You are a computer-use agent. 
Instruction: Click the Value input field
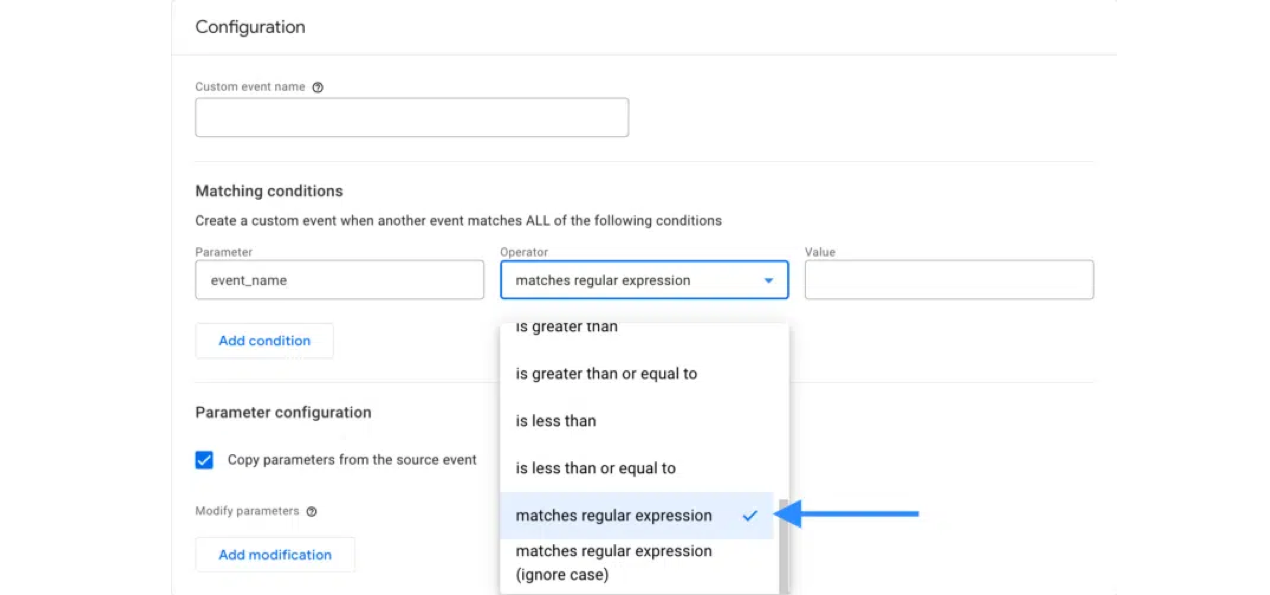949,280
